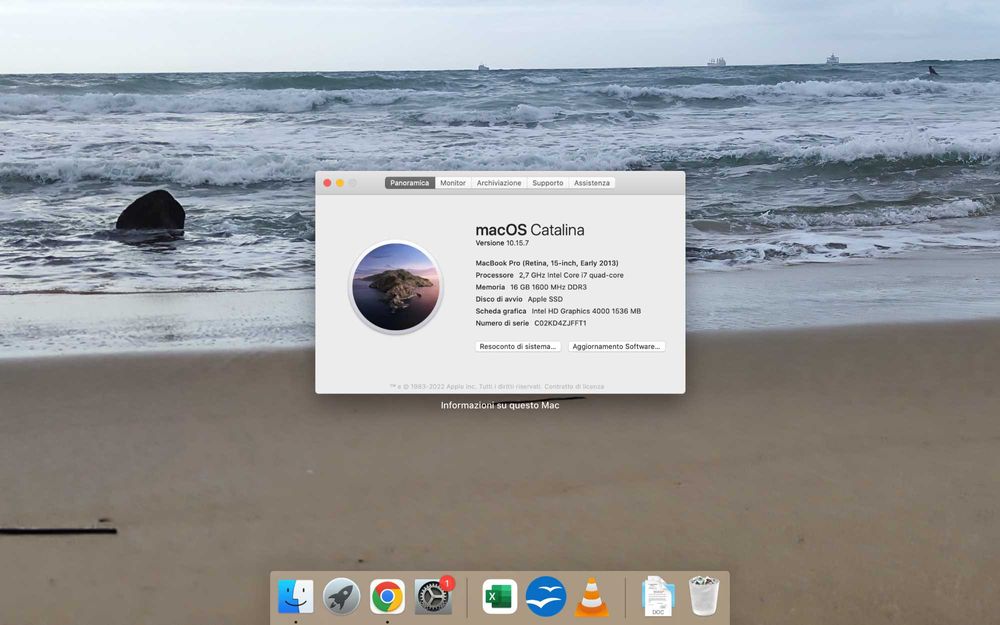Launch VLC media player cone icon

pos(592,597)
